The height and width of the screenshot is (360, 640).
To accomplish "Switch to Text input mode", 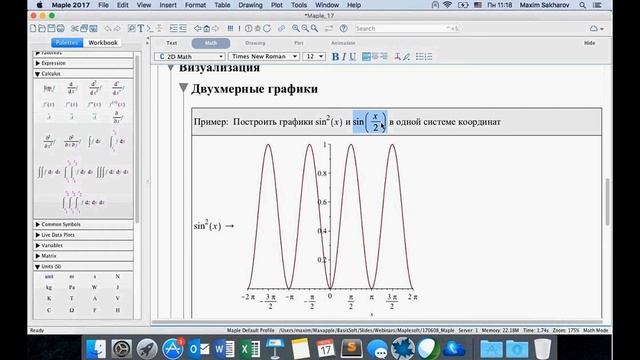I will tap(171, 43).
